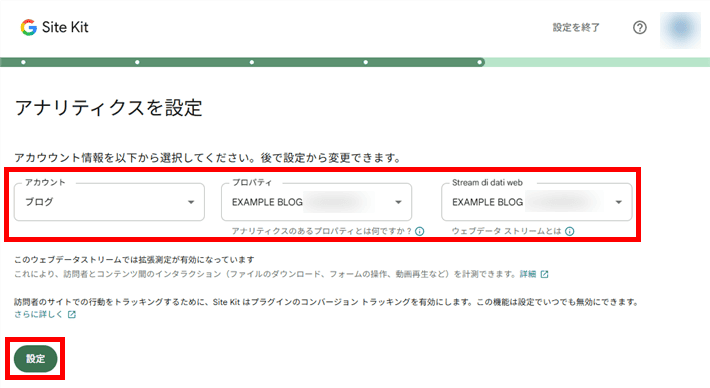Viewport: 710px width, 388px height.
Task: Click the green 設定 button
Action: point(35,359)
